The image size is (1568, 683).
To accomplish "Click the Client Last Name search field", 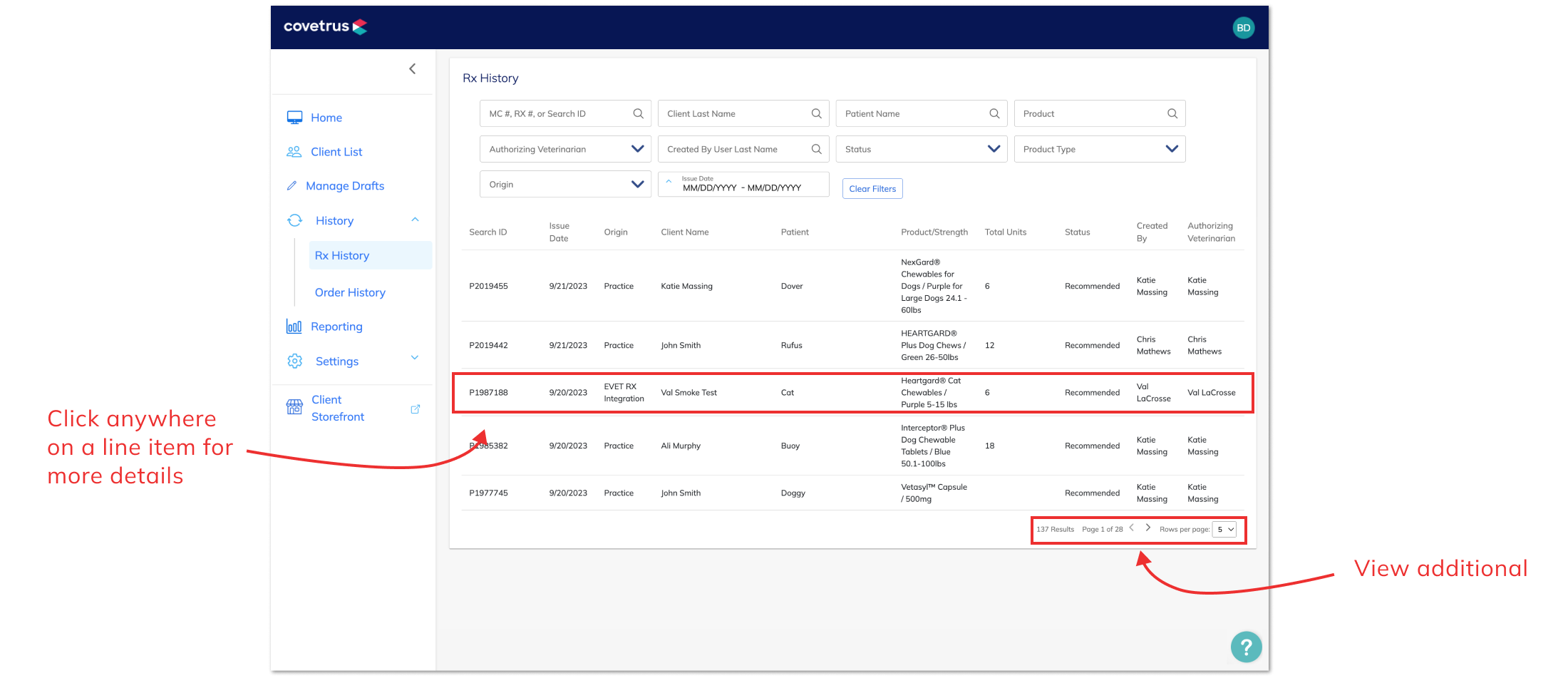I will click(743, 113).
